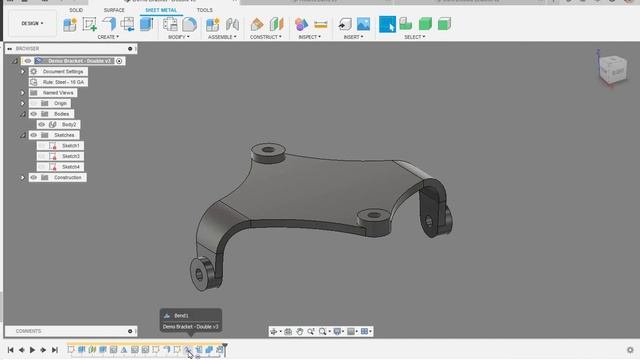
Task: Click the Bend1 feature in timeline
Action: tap(188, 350)
